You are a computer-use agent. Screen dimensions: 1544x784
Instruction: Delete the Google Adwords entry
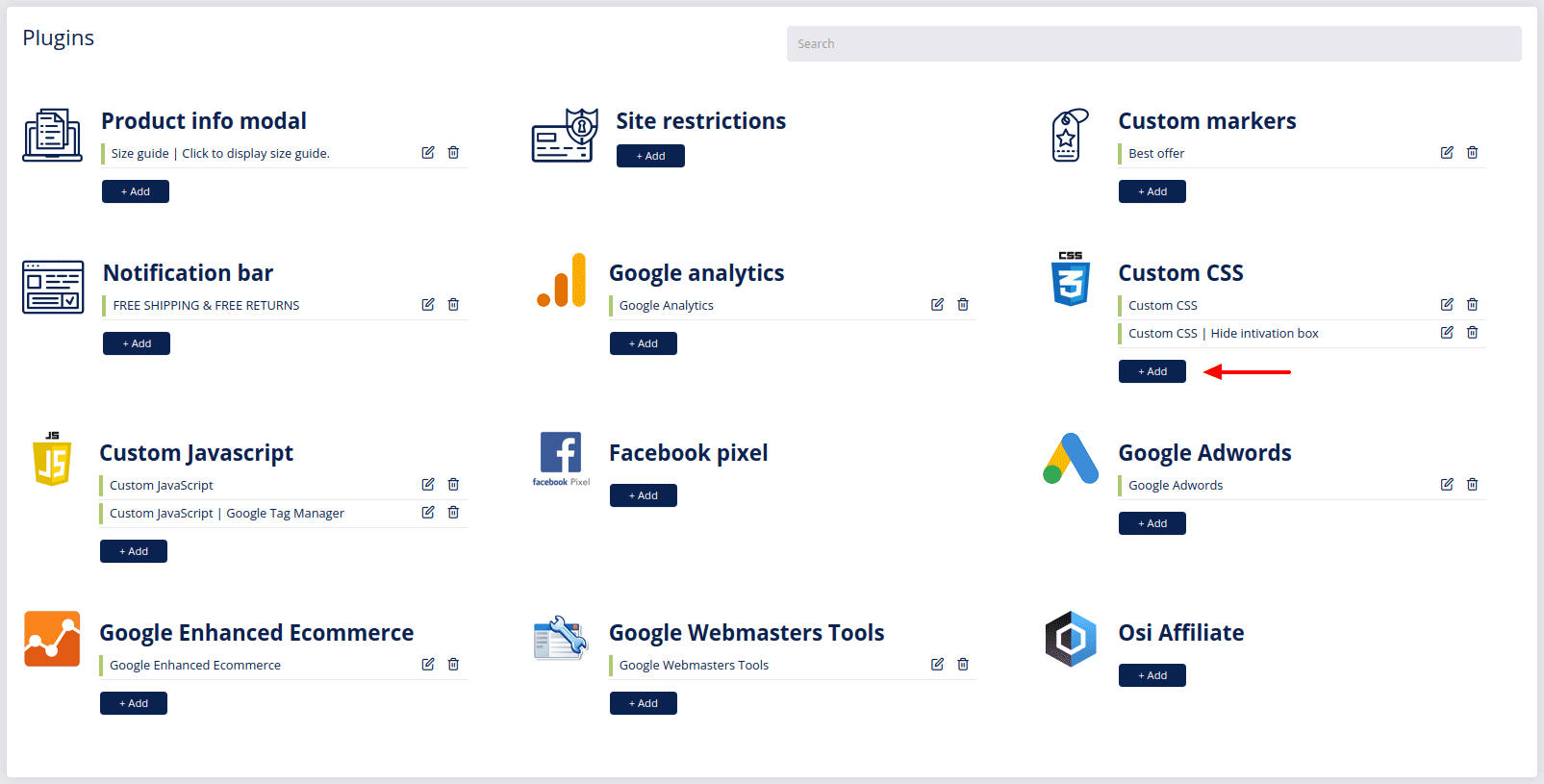point(1472,484)
